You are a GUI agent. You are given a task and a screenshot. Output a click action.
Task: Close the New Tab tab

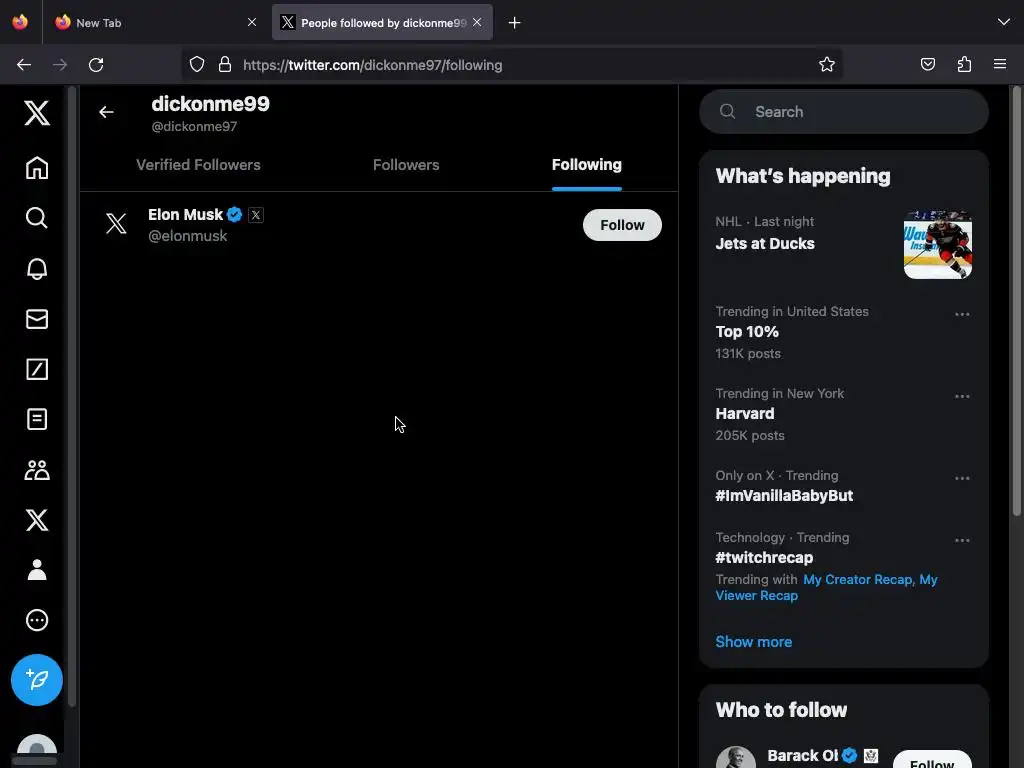pos(252,22)
